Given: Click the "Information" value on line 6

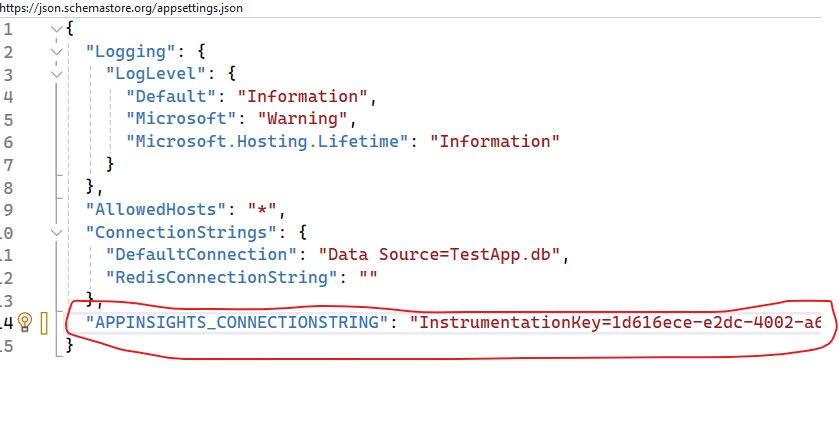Looking at the screenshot, I should [495, 141].
